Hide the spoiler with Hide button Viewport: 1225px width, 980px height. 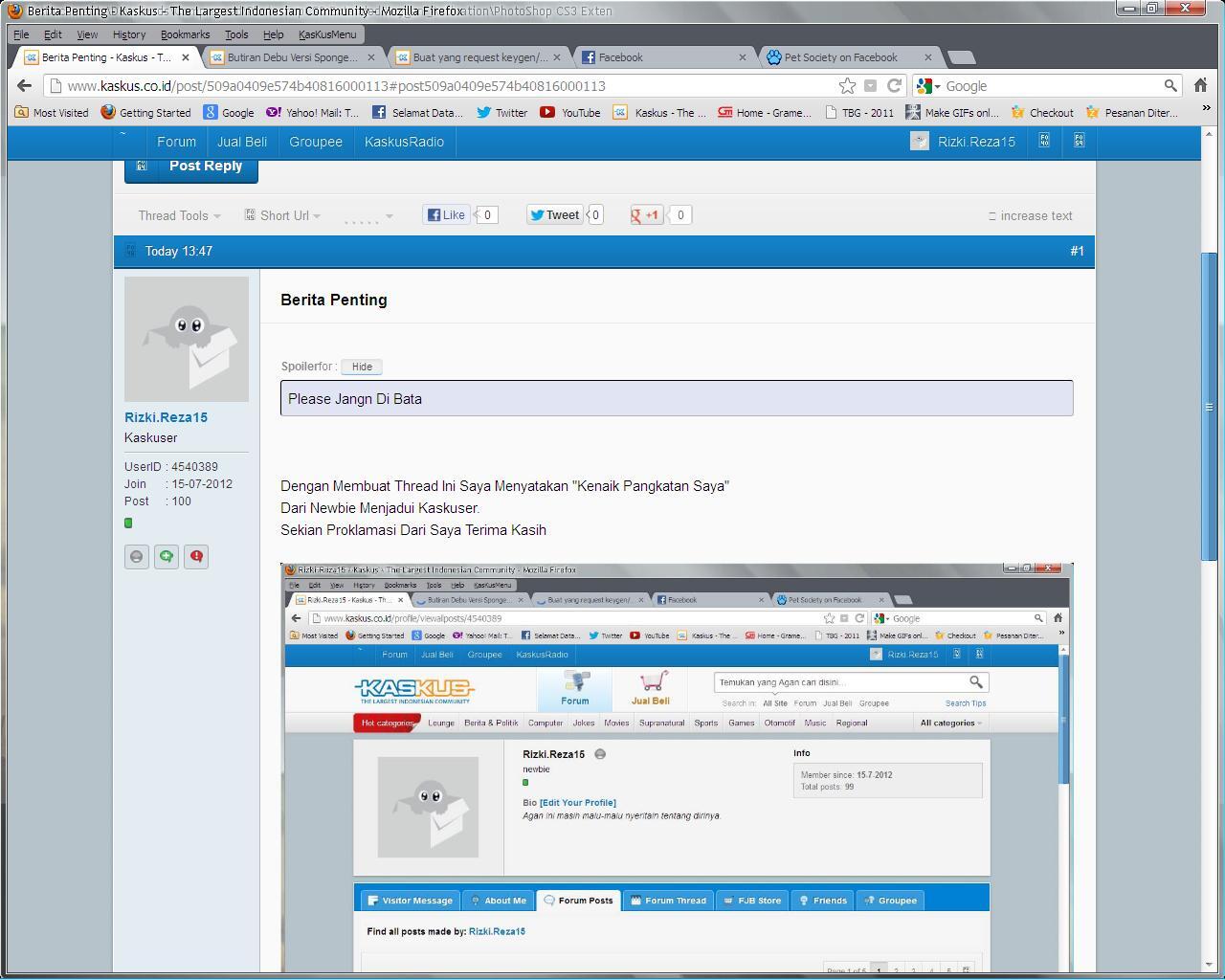pyautogui.click(x=362, y=367)
